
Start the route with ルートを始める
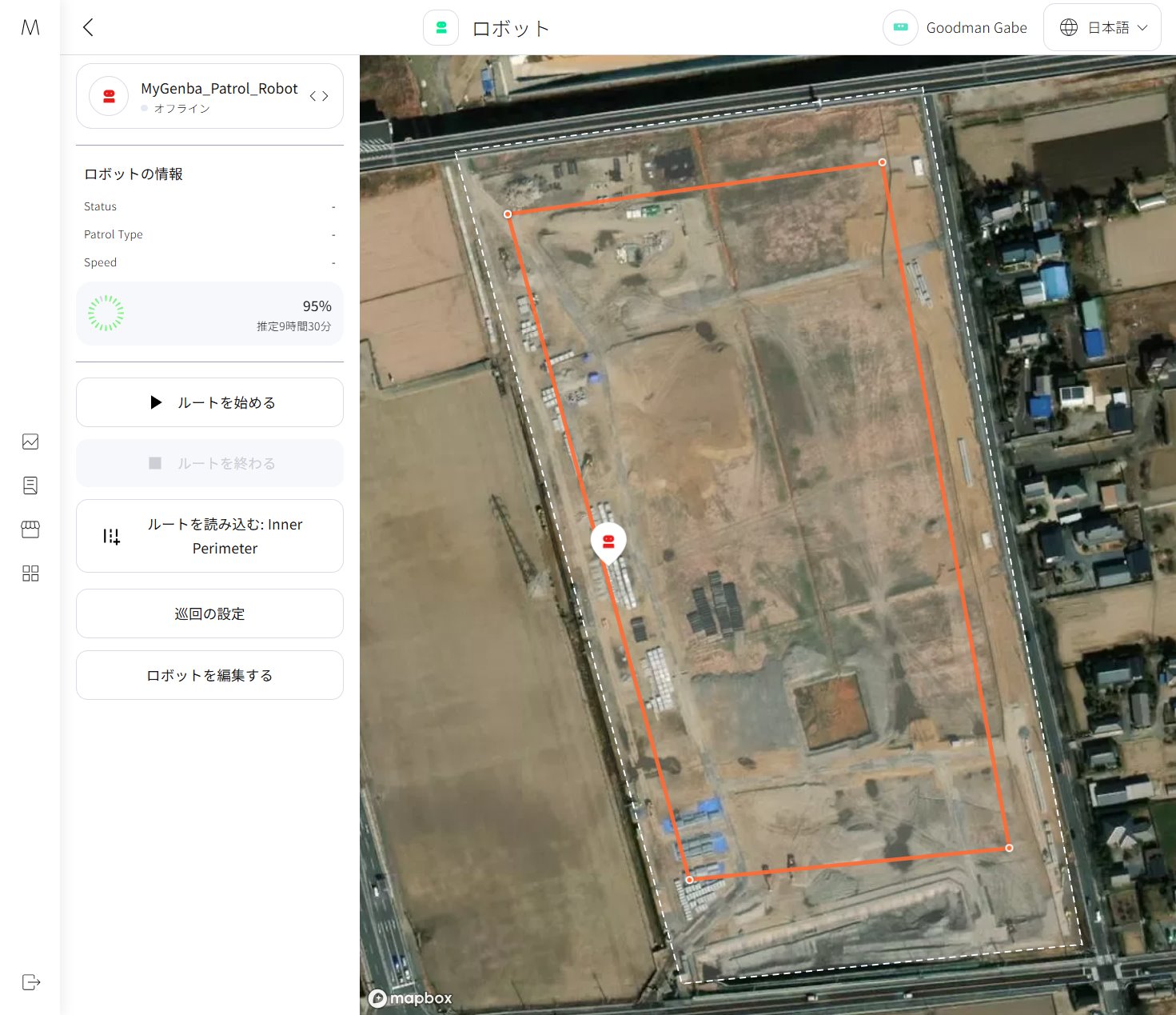click(209, 402)
